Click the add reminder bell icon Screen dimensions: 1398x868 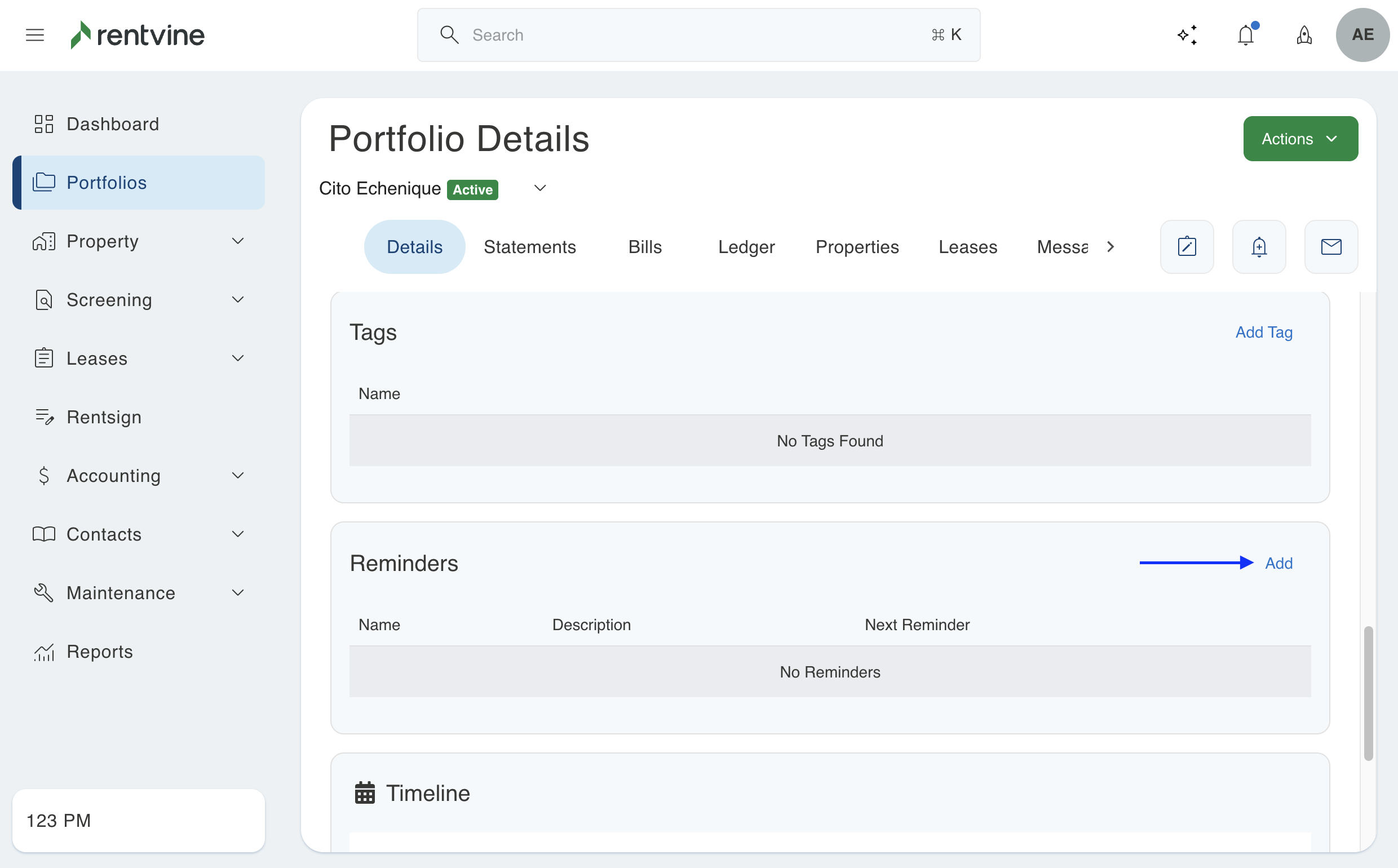pyautogui.click(x=1259, y=247)
